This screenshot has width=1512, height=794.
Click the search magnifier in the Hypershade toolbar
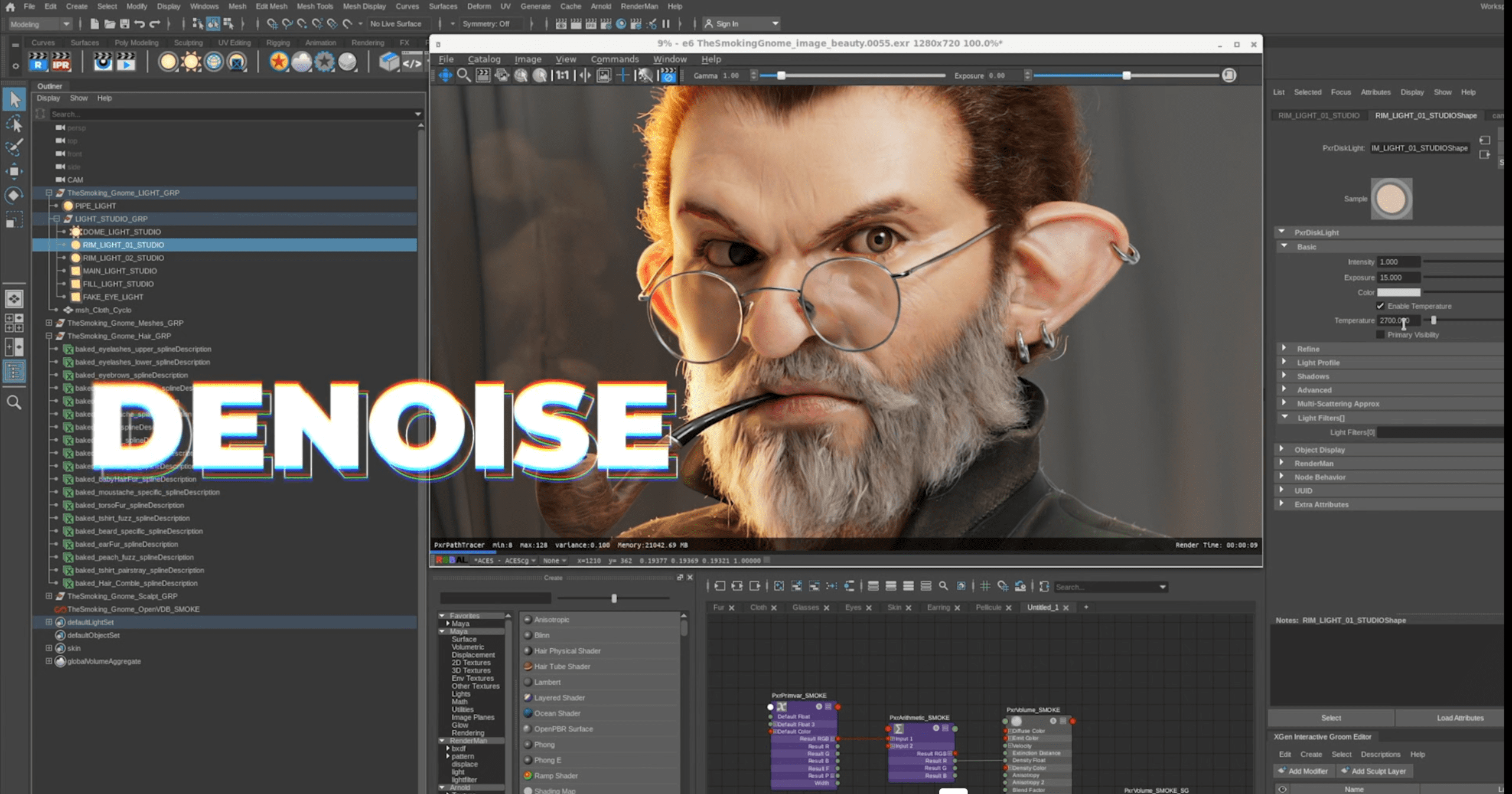(944, 586)
